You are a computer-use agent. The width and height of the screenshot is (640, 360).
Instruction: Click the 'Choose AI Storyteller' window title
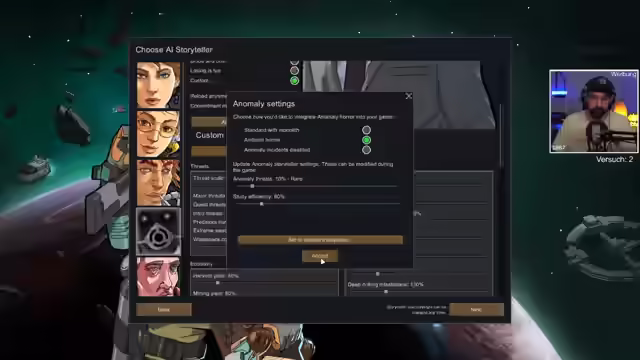[174, 50]
